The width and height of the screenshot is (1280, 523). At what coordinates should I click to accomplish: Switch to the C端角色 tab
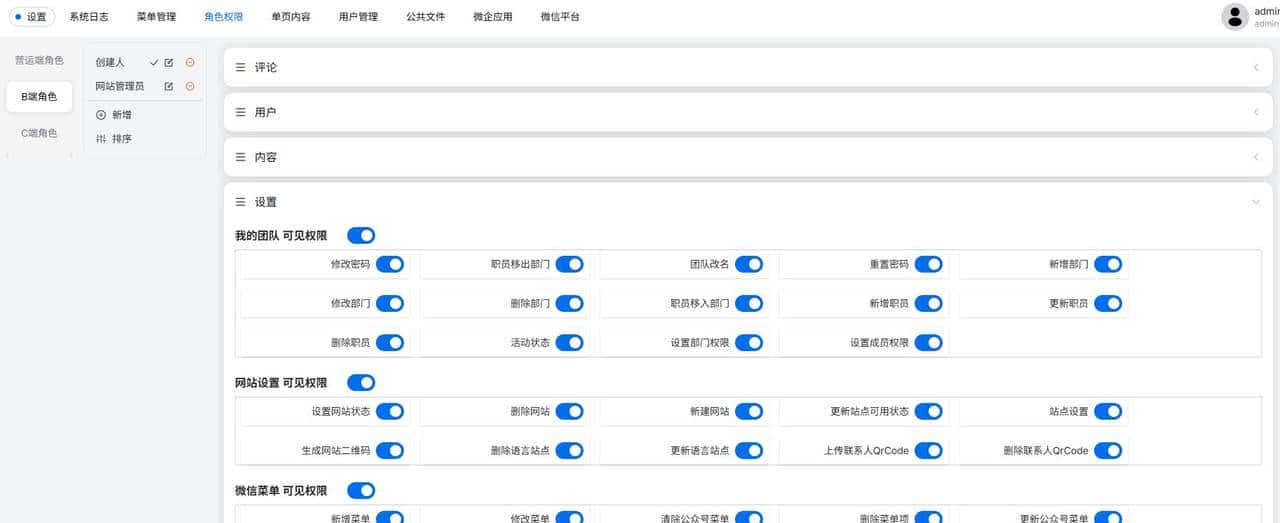tap(39, 133)
